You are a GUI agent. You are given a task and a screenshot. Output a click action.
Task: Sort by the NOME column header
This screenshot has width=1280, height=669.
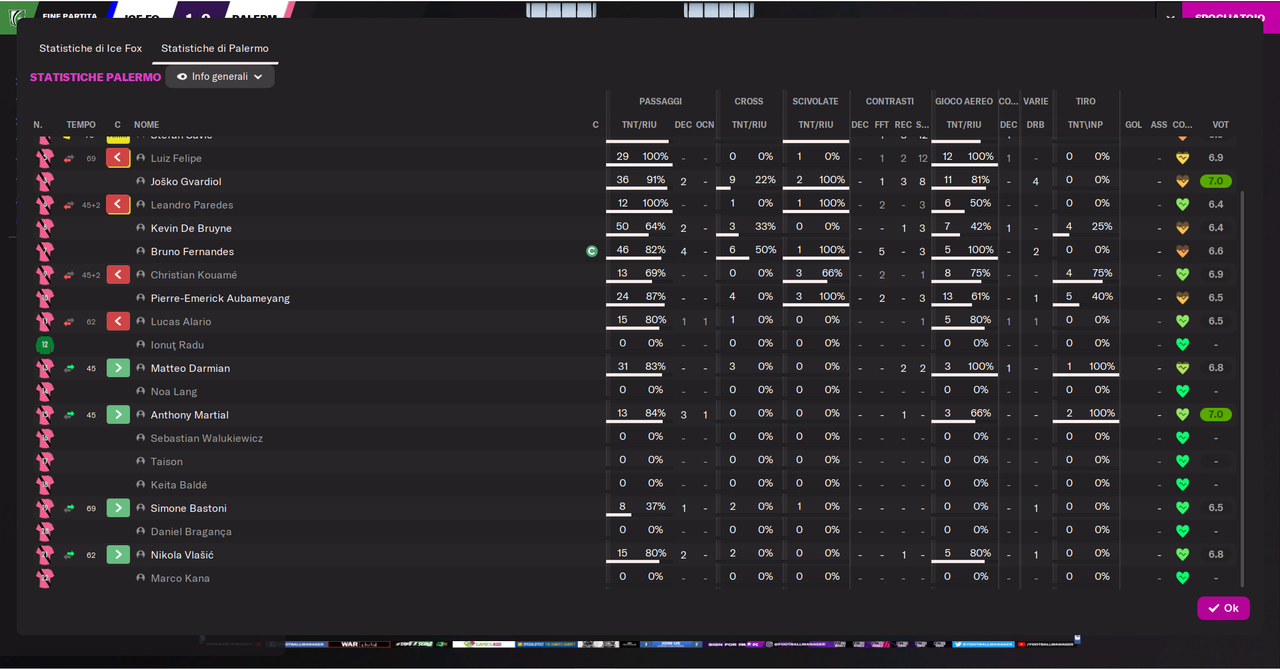[x=147, y=125]
